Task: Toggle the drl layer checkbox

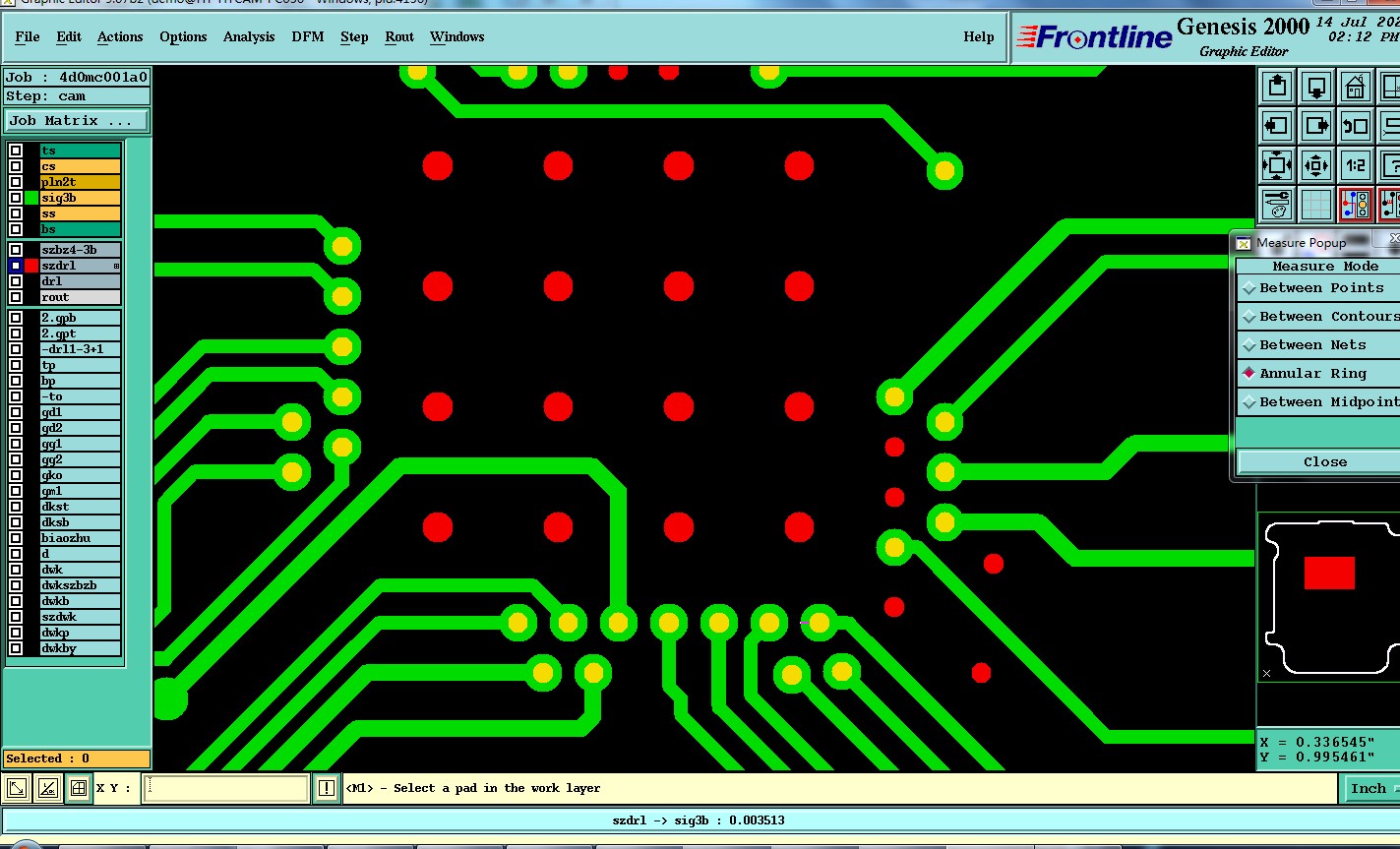Action: tap(16, 281)
